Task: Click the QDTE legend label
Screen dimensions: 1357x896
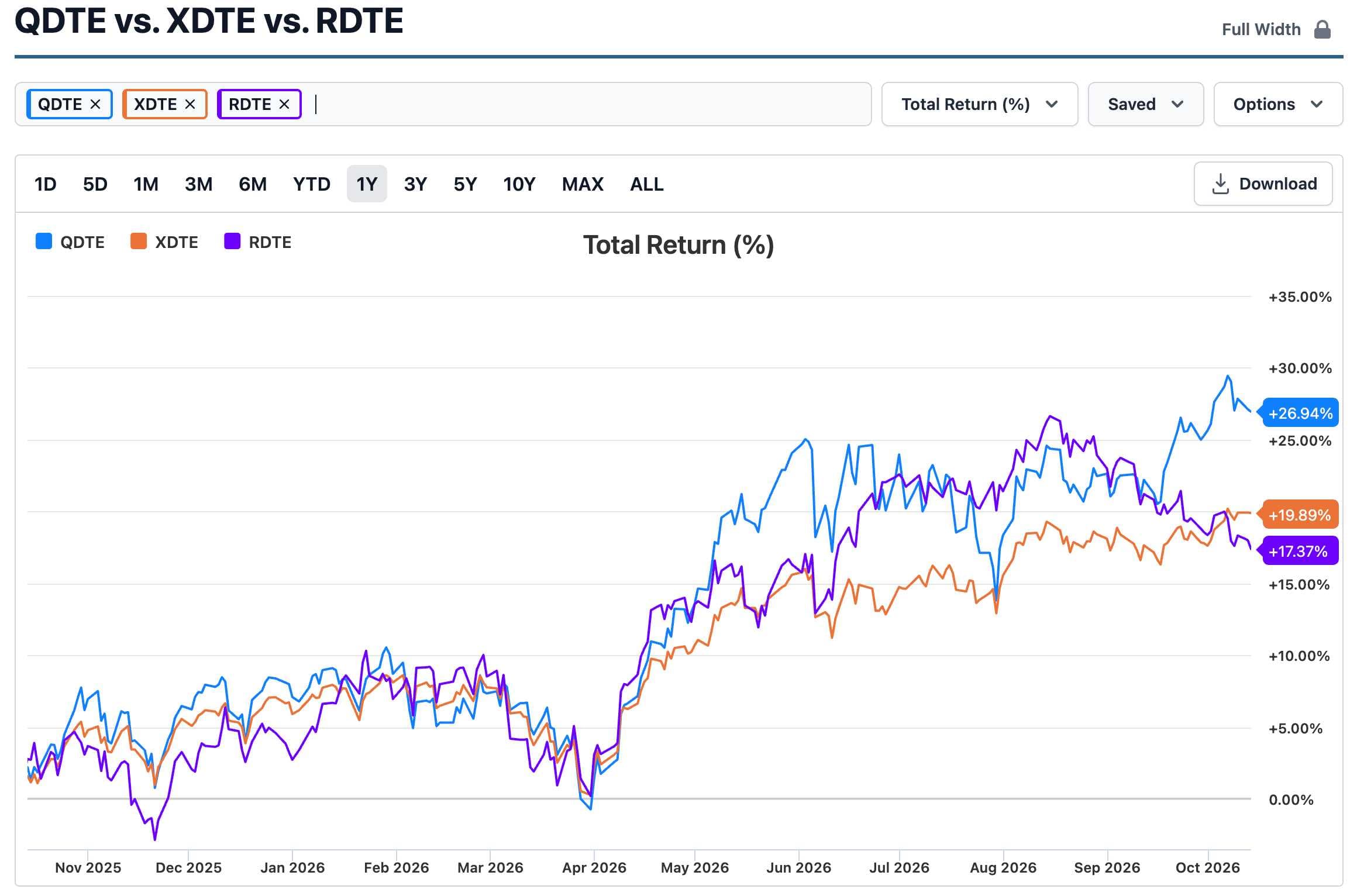Action: tap(82, 242)
